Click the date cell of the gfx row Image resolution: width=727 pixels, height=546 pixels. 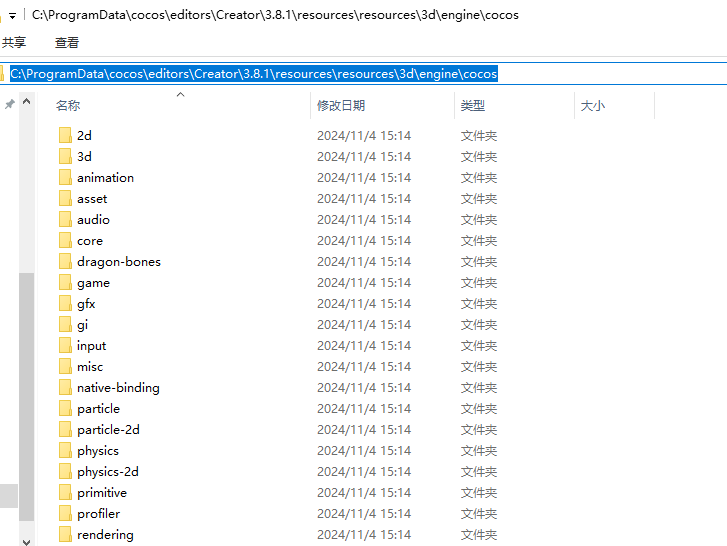[364, 304]
